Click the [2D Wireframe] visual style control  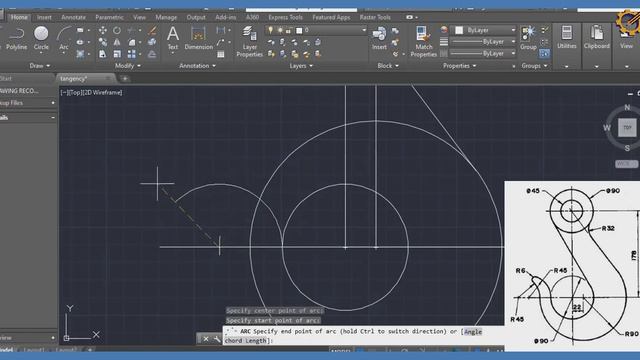pos(102,93)
